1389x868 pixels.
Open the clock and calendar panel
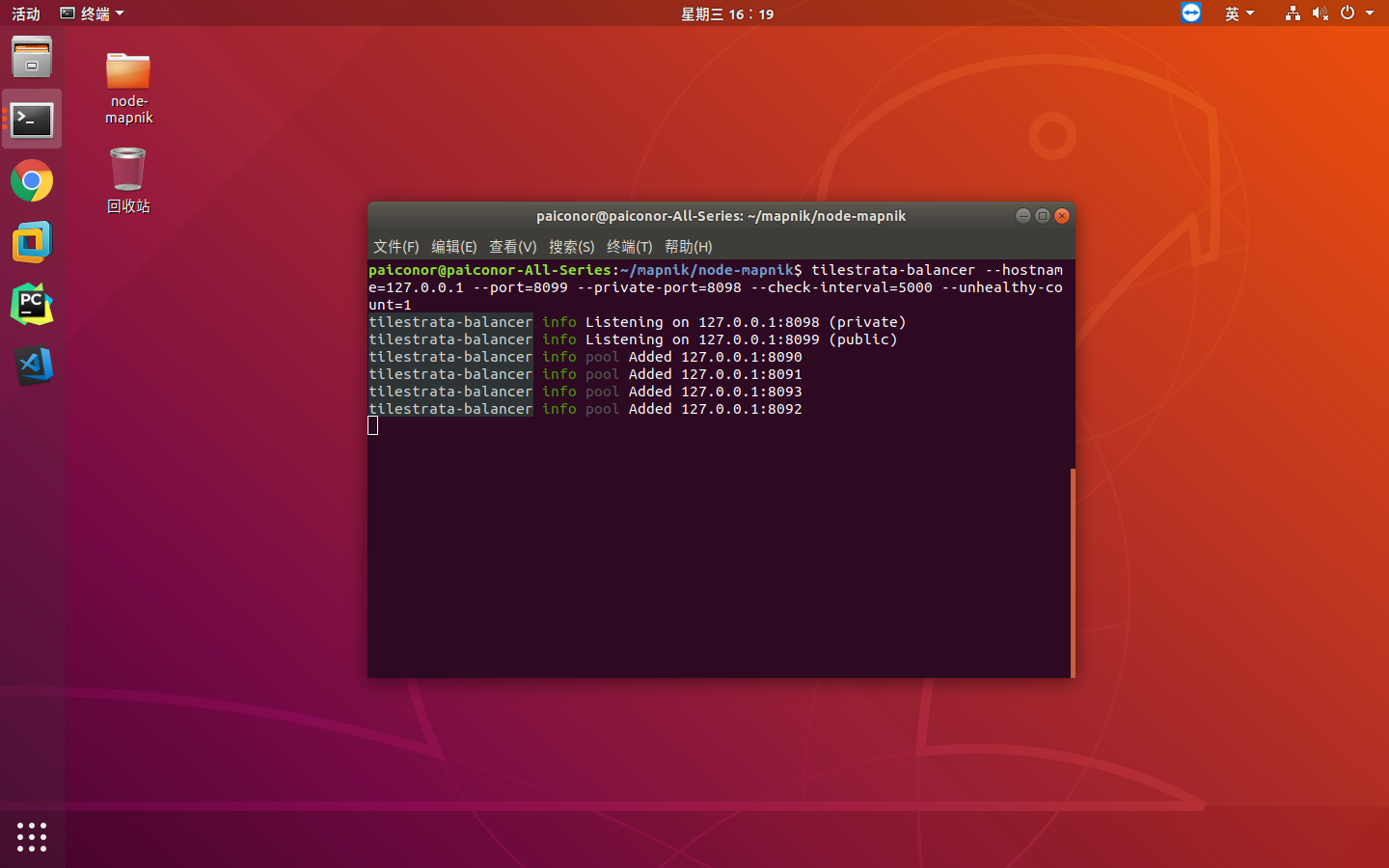[x=727, y=14]
